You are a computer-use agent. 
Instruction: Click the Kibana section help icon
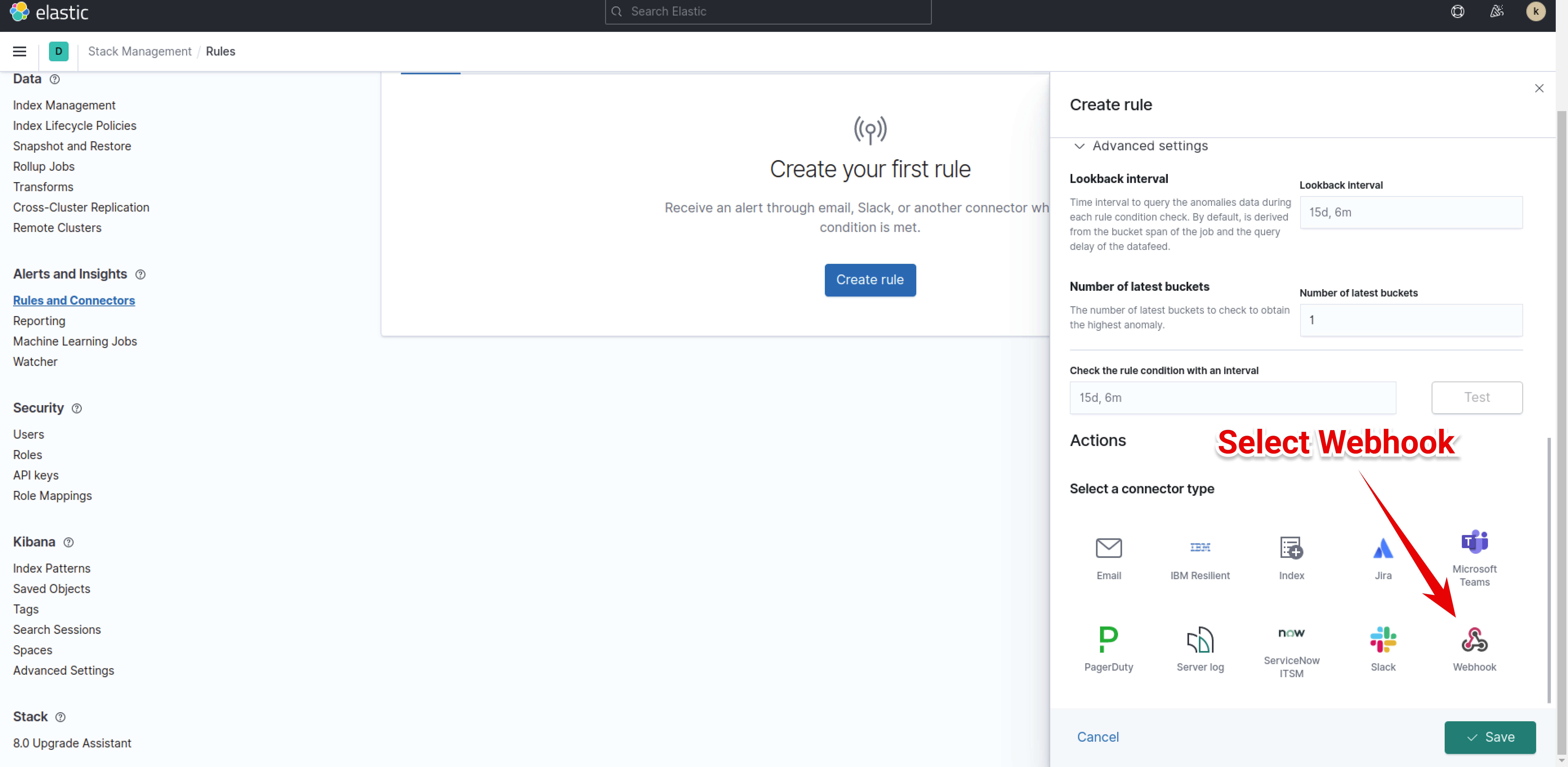[69, 542]
